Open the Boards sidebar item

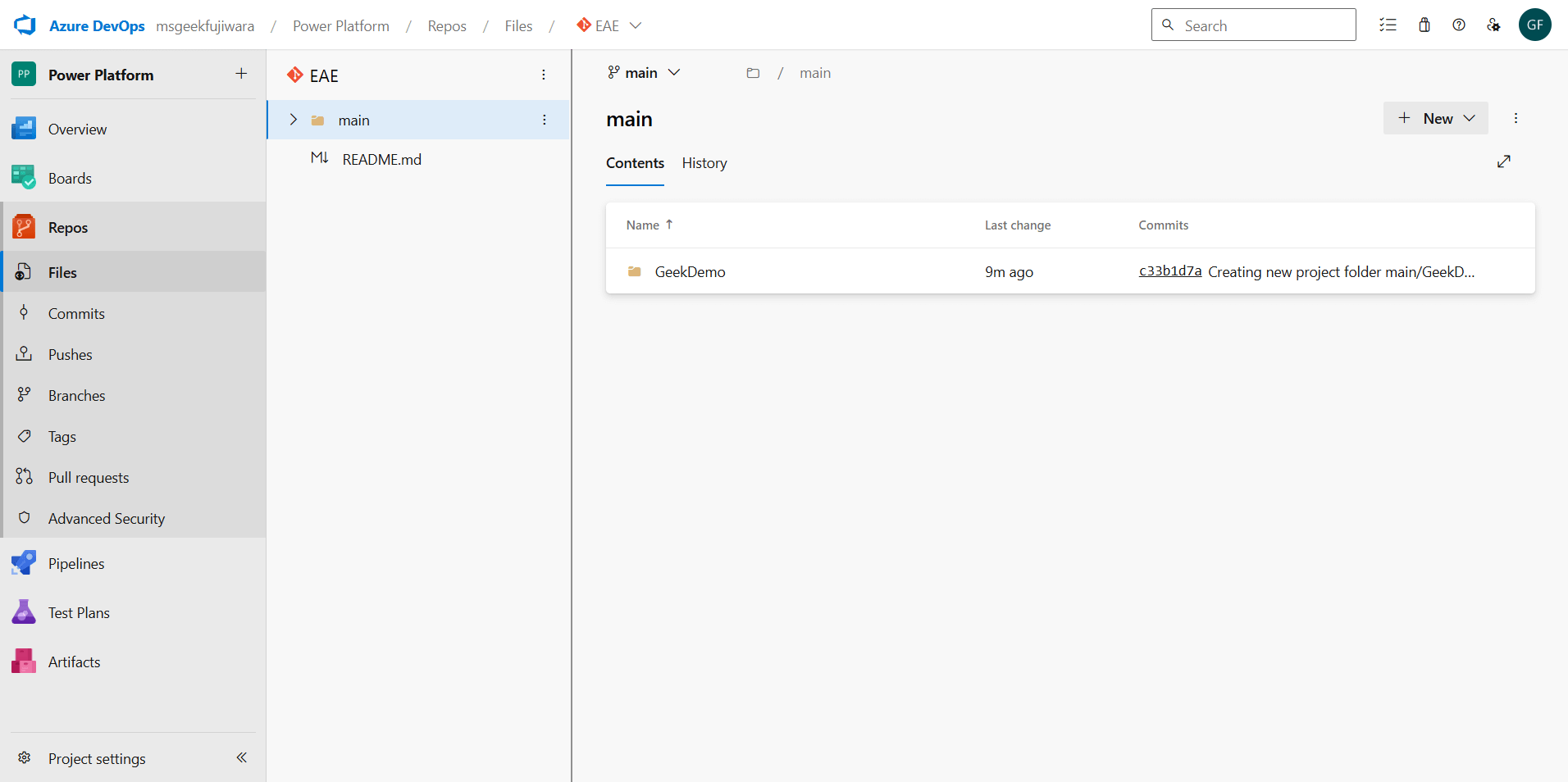70,178
